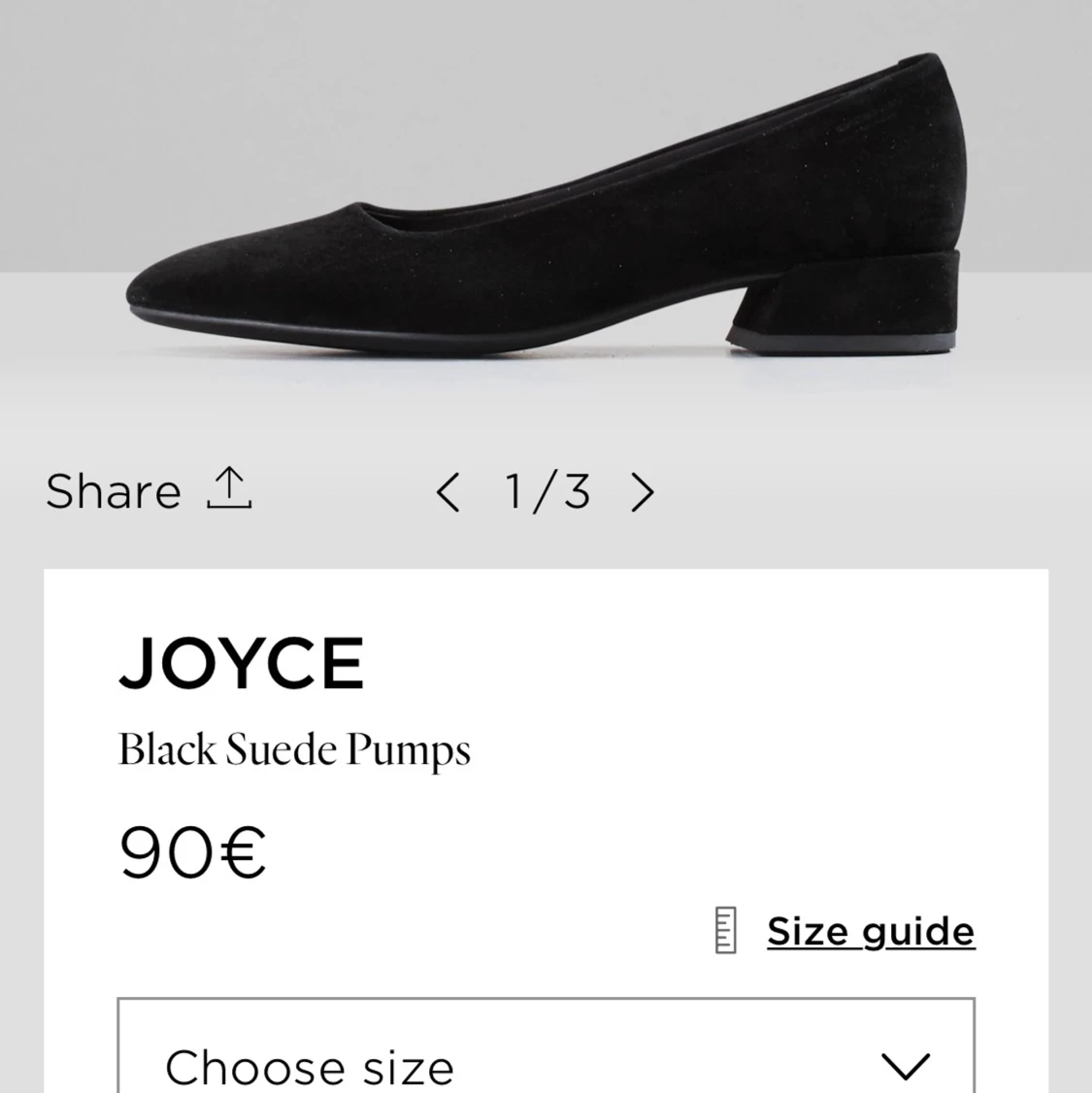1092x1093 pixels.
Task: Click the share upload arrow icon
Action: coord(229,488)
